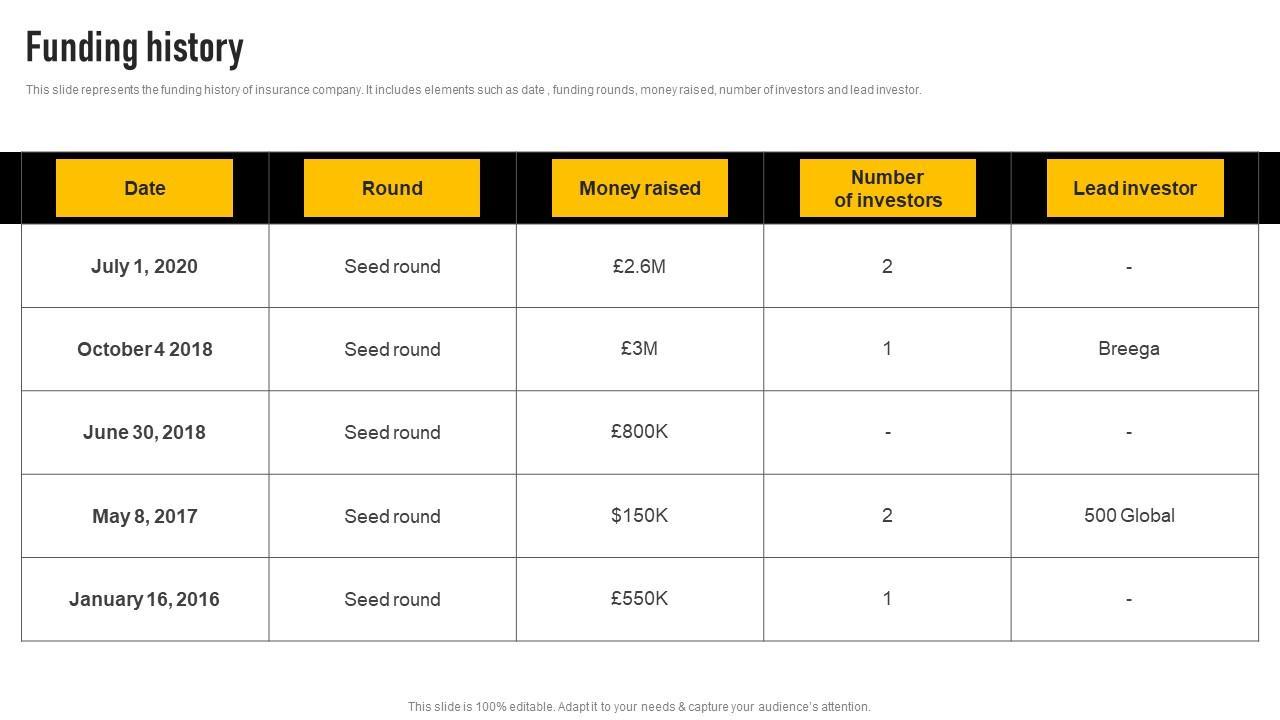
Task: Select the Number of investors header
Action: click(x=887, y=188)
